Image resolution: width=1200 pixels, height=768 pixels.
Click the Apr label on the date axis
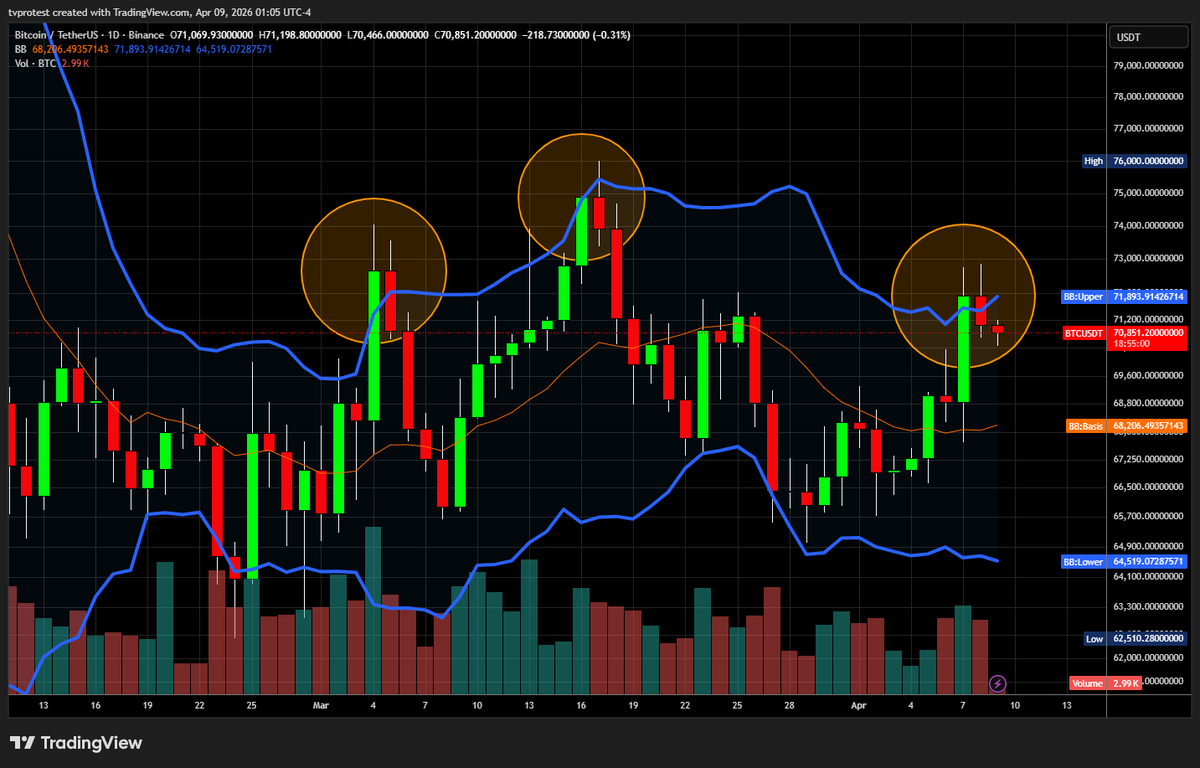click(858, 705)
